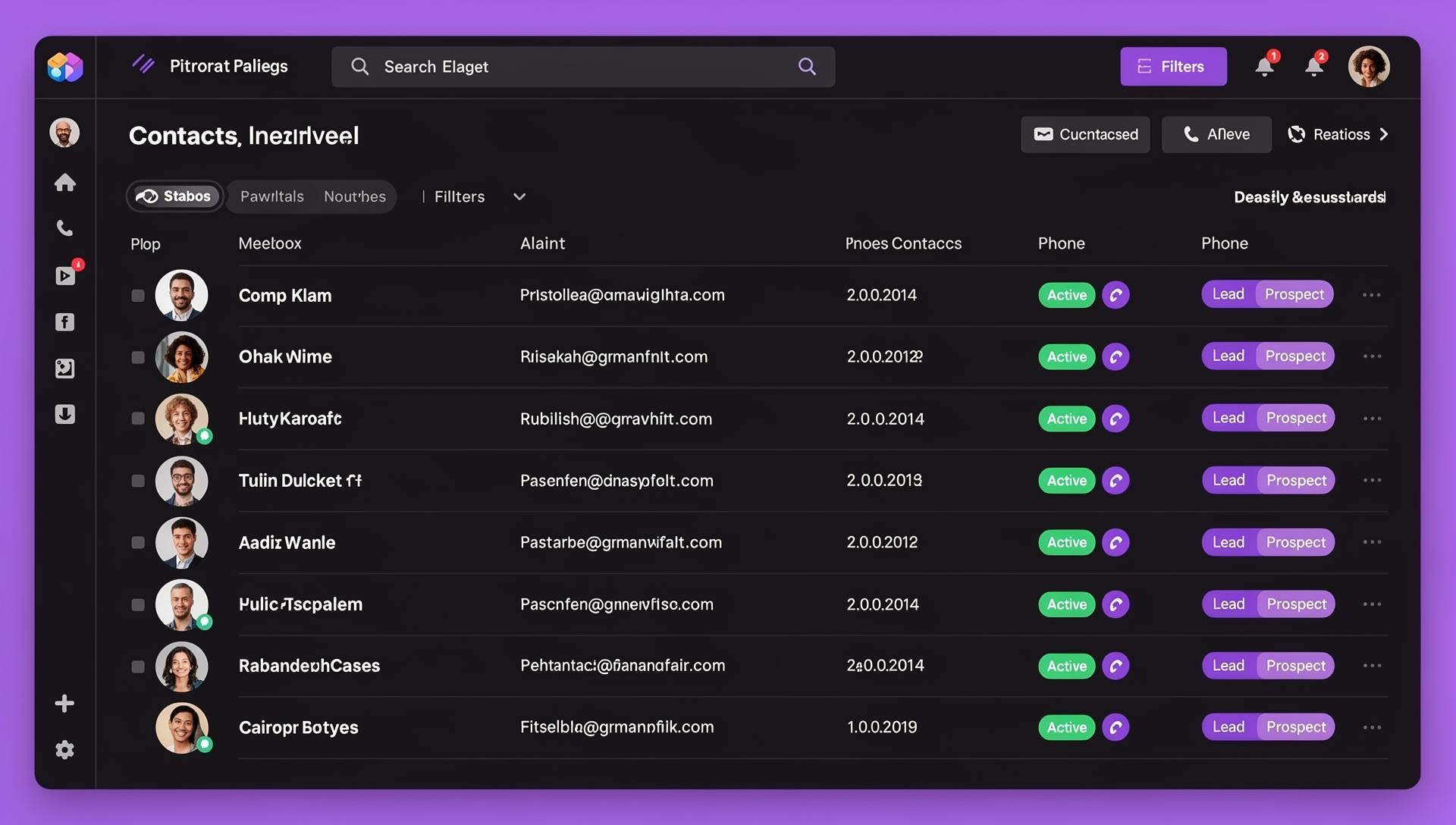The height and width of the screenshot is (825, 1456).
Task: Click the Cucntacsed button
Action: coord(1085,134)
